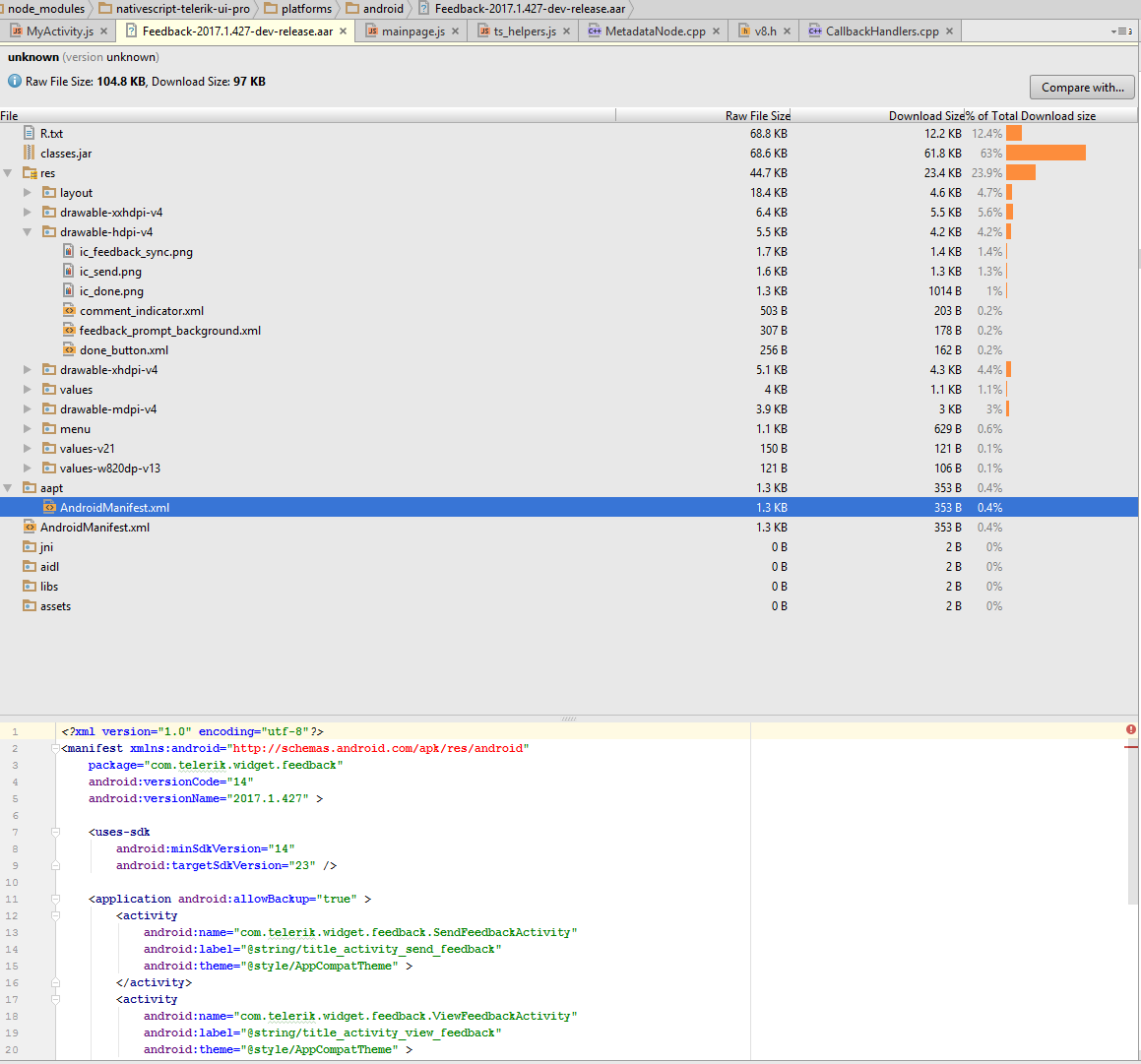The width and height of the screenshot is (1141, 1064).
Task: Click node_modules in the breadcrumb
Action: tap(46, 9)
